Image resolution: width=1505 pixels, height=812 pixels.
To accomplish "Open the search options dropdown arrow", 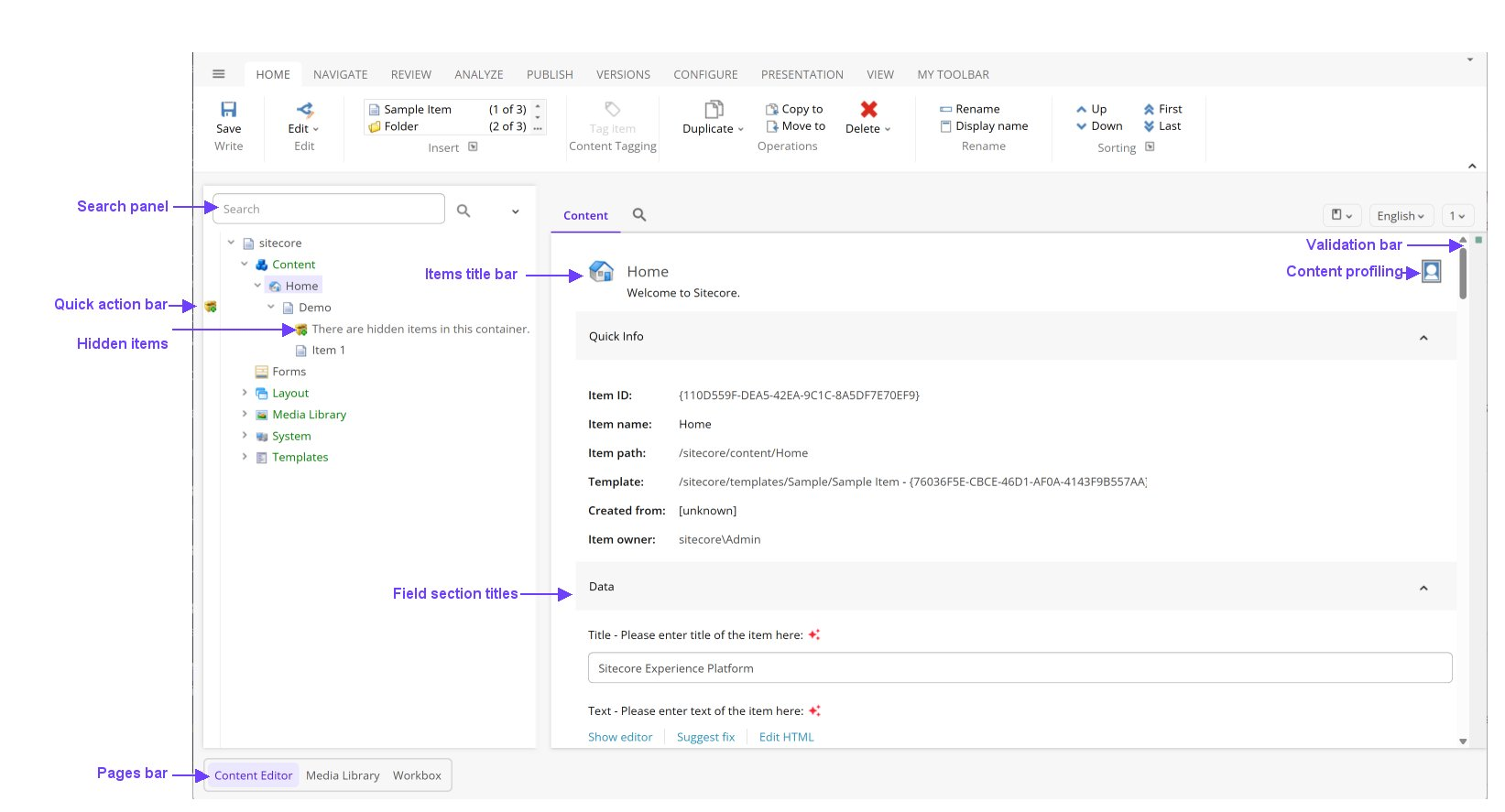I will coord(515,211).
